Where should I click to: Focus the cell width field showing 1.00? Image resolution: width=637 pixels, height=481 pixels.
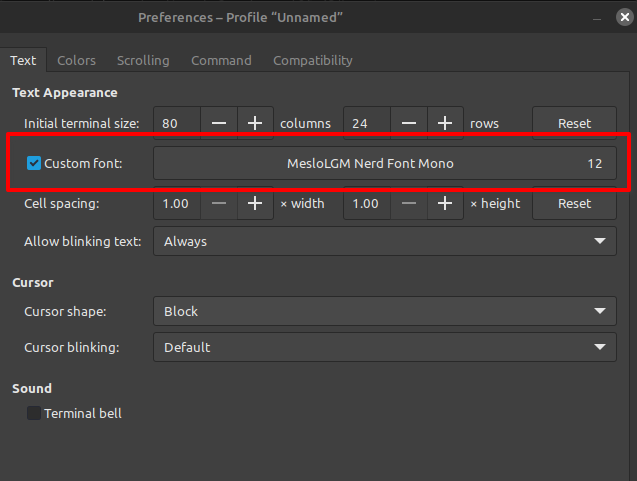177,203
